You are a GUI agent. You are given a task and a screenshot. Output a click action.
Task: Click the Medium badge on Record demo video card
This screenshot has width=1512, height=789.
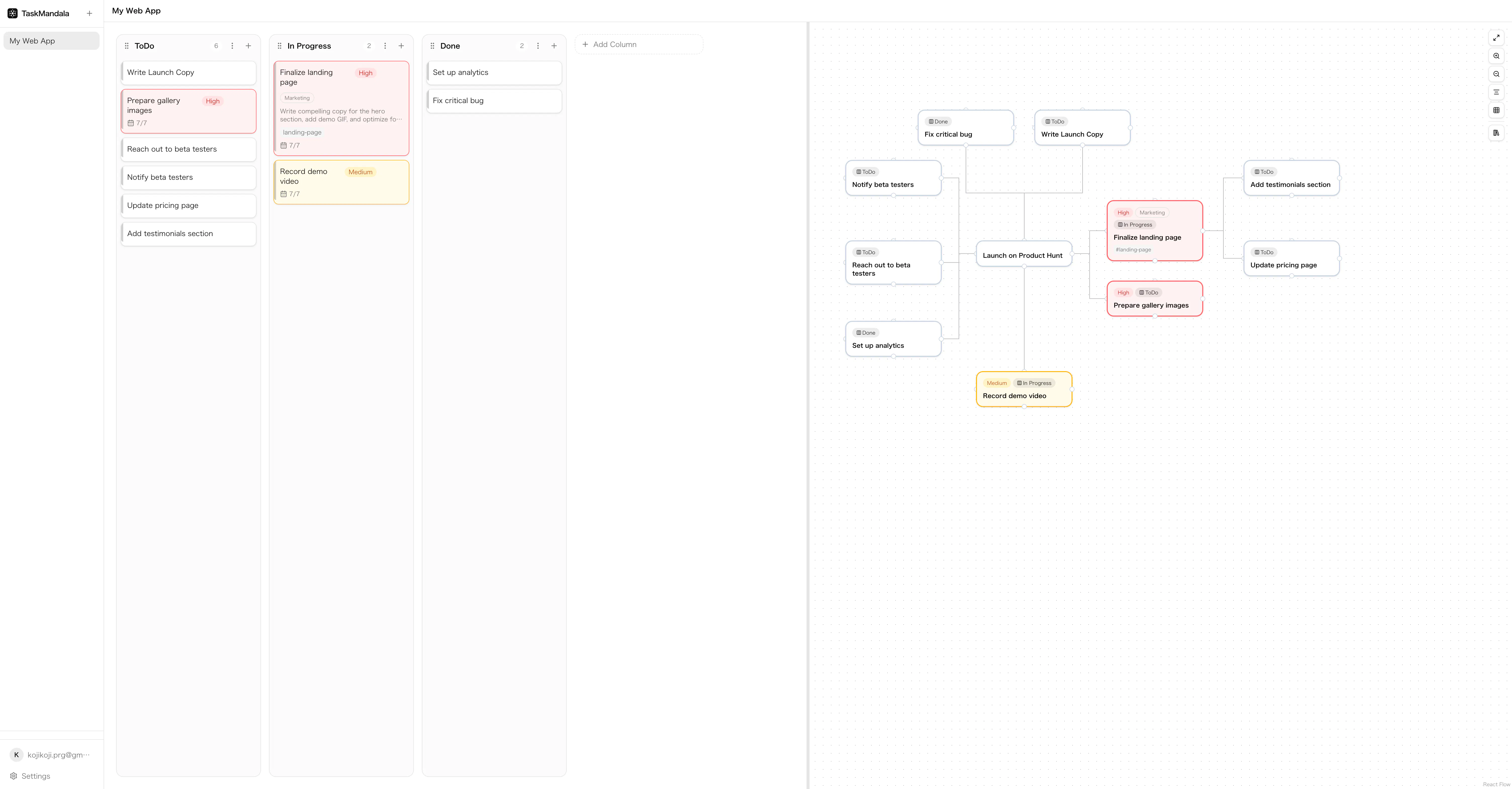360,172
